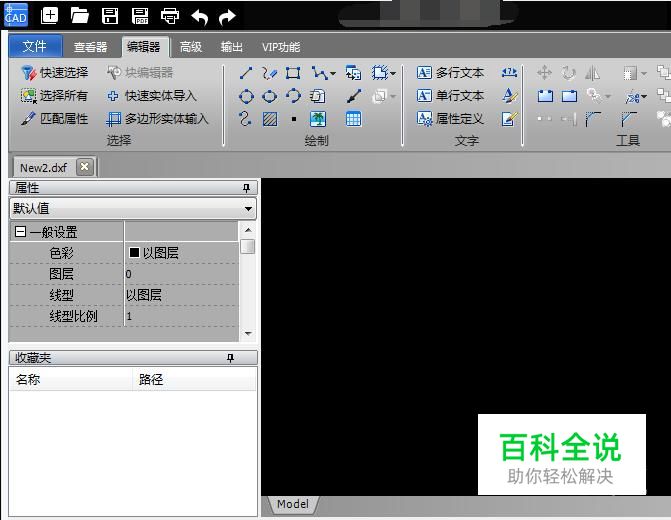The width and height of the screenshot is (671, 520).
Task: Collapse the 一般设置 section
Action: tap(20, 232)
